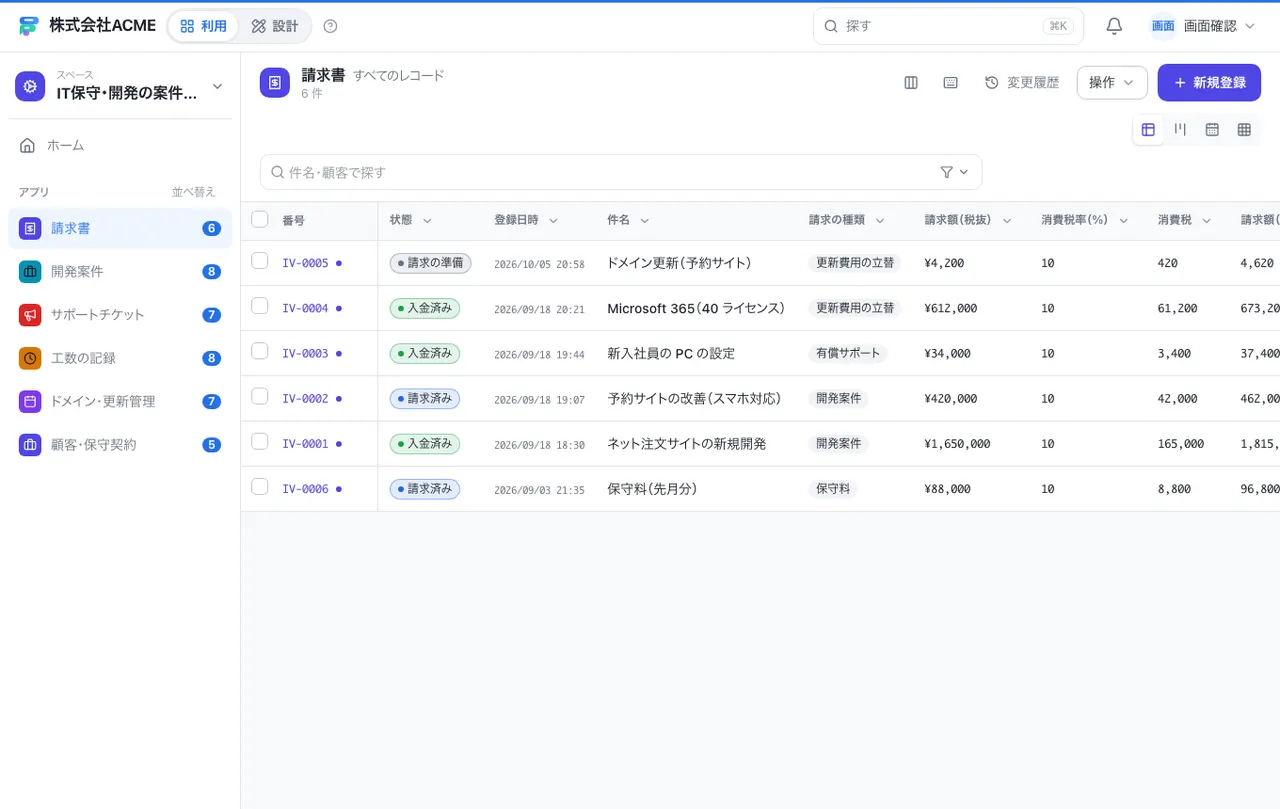Toggle the select-all header checkbox
The height and width of the screenshot is (809, 1280).
tap(260, 219)
